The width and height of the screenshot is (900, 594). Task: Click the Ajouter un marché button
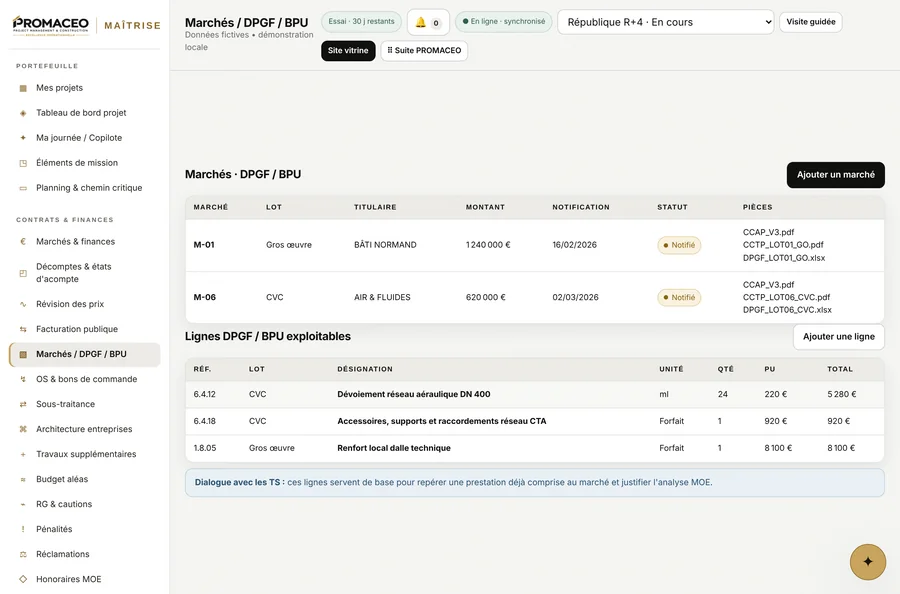coord(835,174)
